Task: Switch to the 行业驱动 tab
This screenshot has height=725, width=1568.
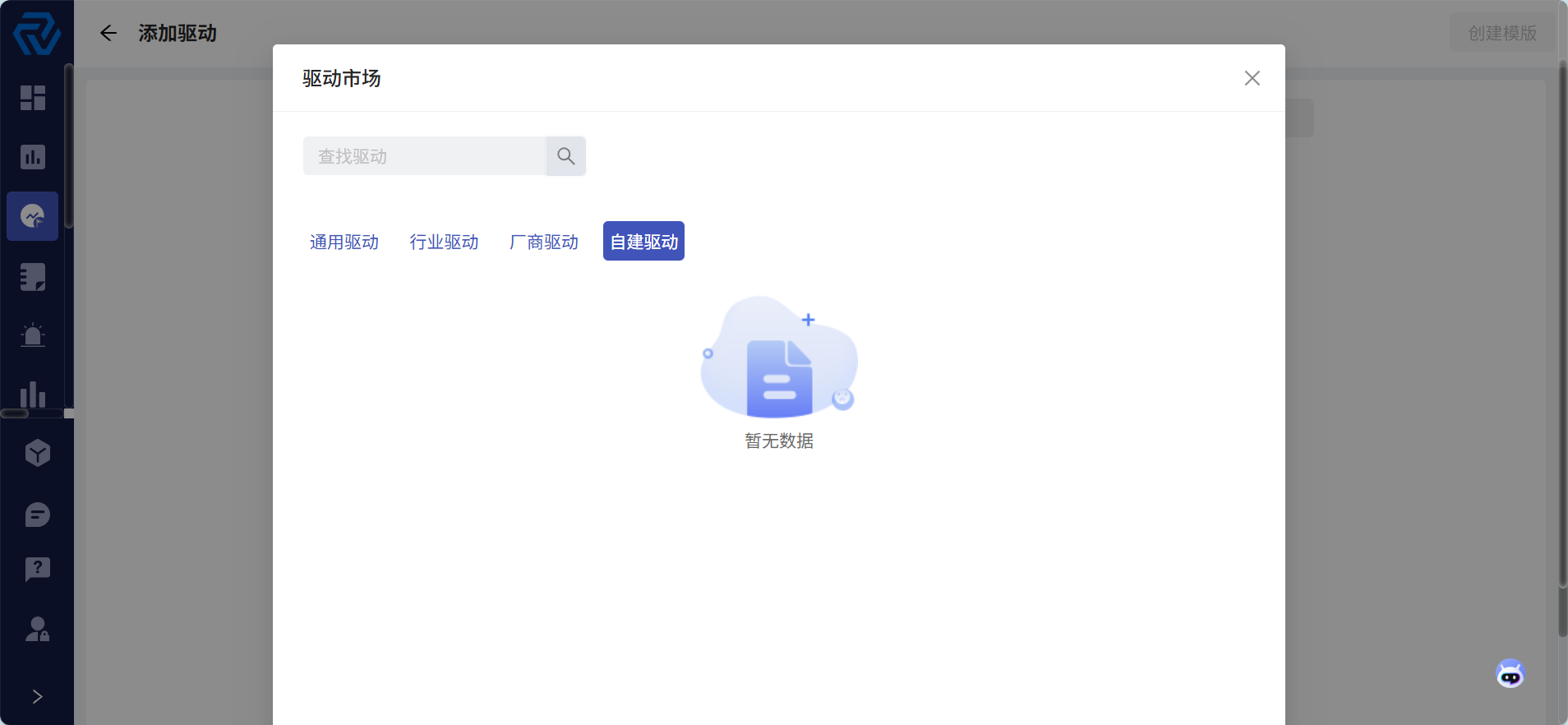Action: (445, 242)
